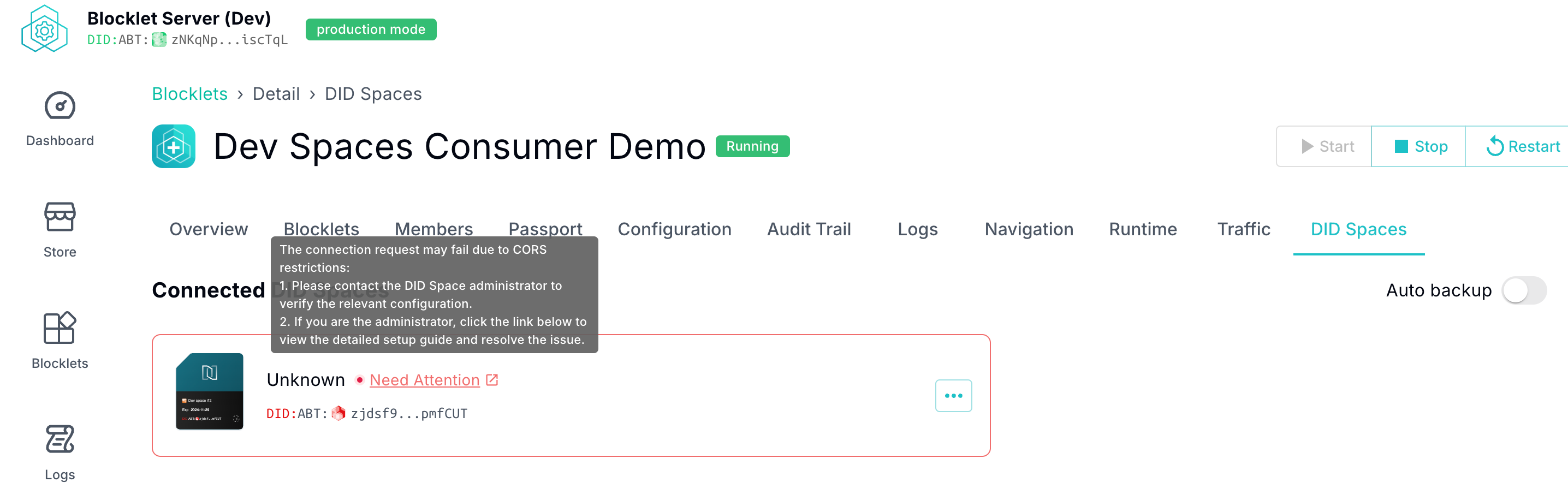Viewport: 1568px width, 488px height.
Task: Open the Dashboard sidebar icon
Action: (x=60, y=106)
